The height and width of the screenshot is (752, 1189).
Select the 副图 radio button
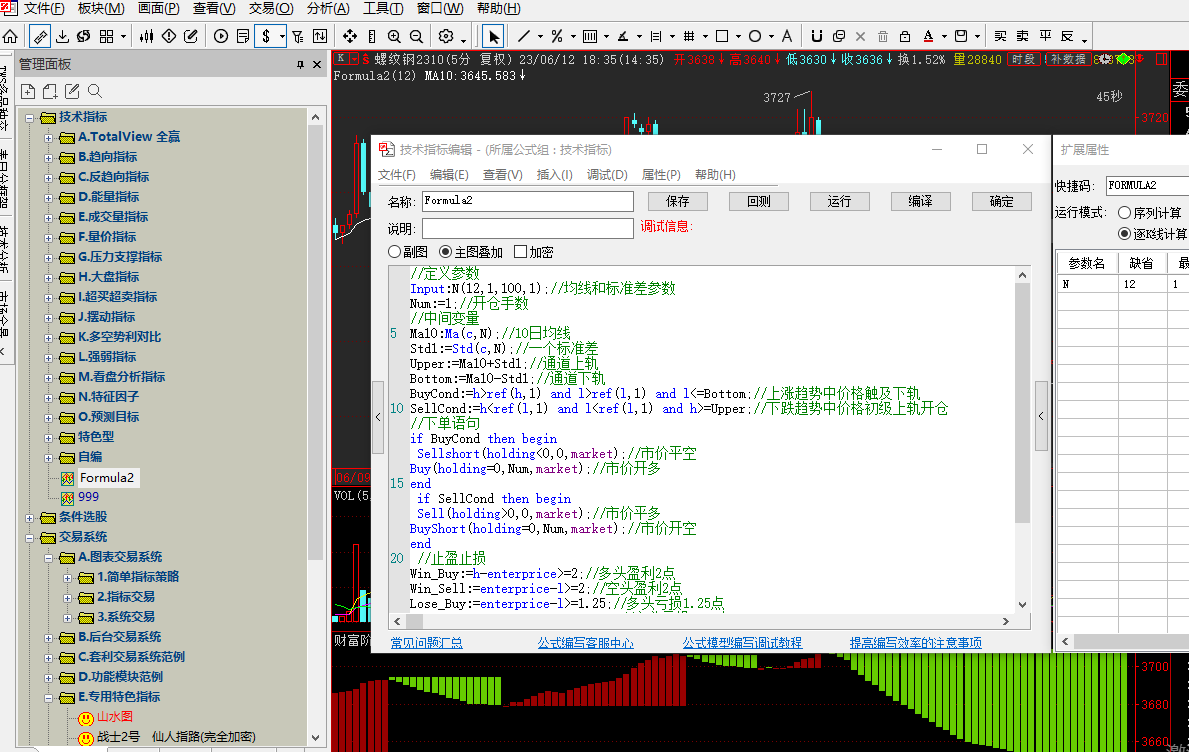pyautogui.click(x=394, y=252)
